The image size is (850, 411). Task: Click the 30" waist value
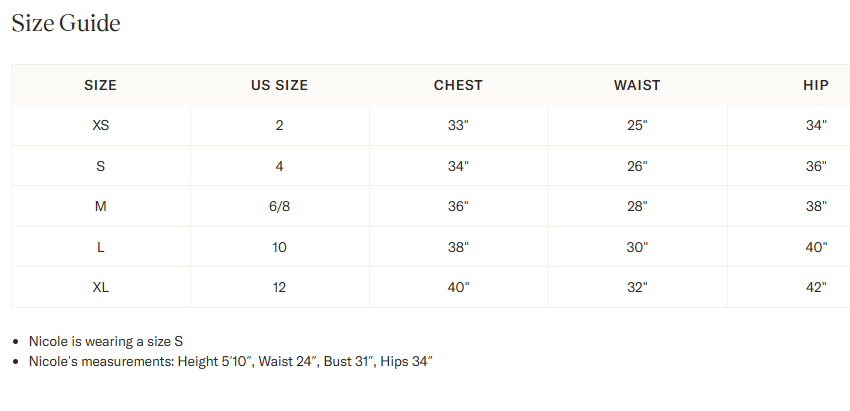[637, 247]
